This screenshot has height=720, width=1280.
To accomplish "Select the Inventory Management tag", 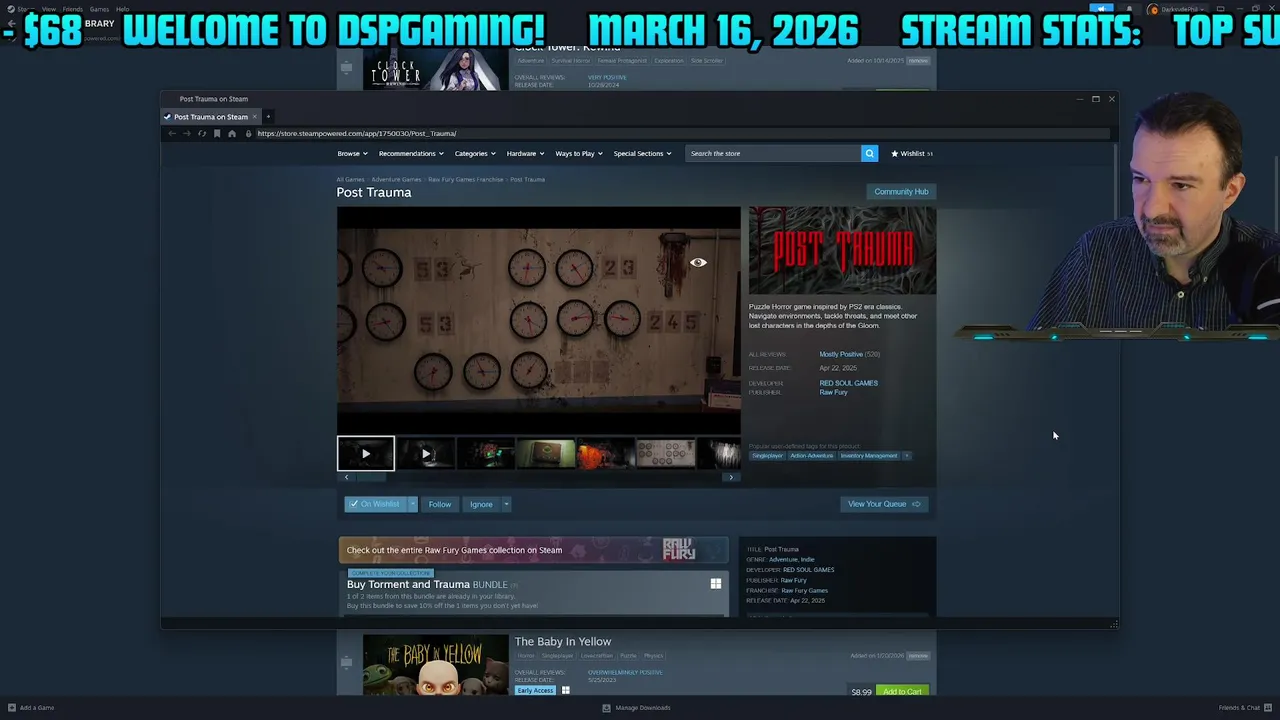I will click(868, 456).
